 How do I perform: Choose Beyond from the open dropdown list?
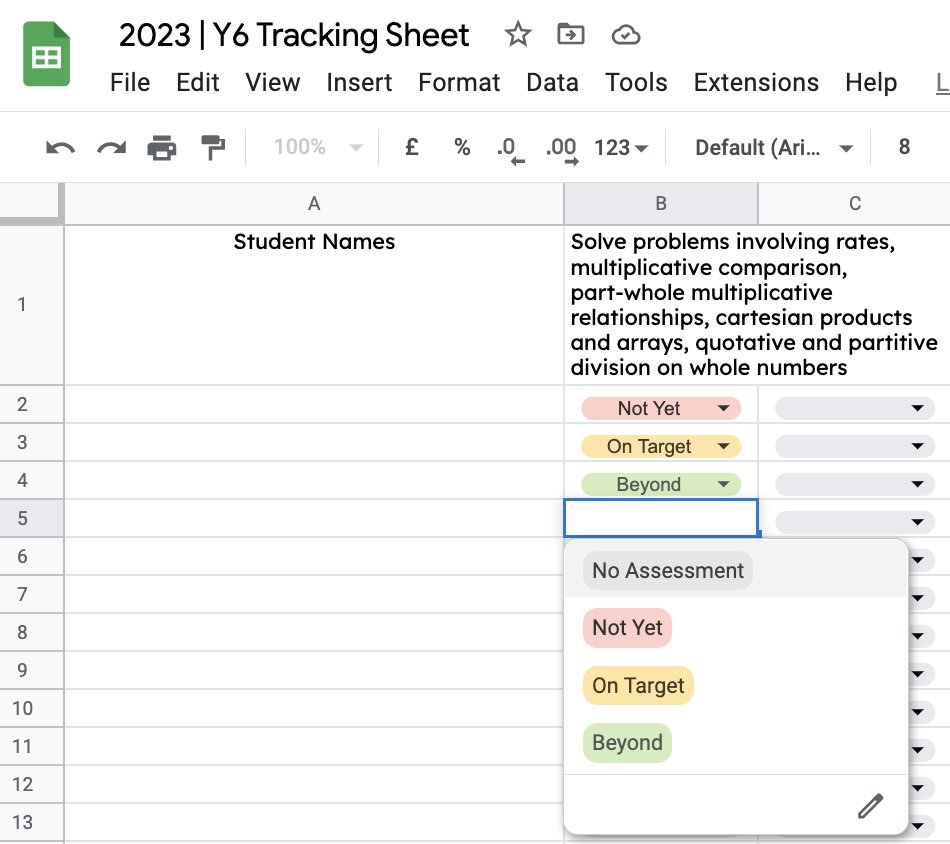627,743
